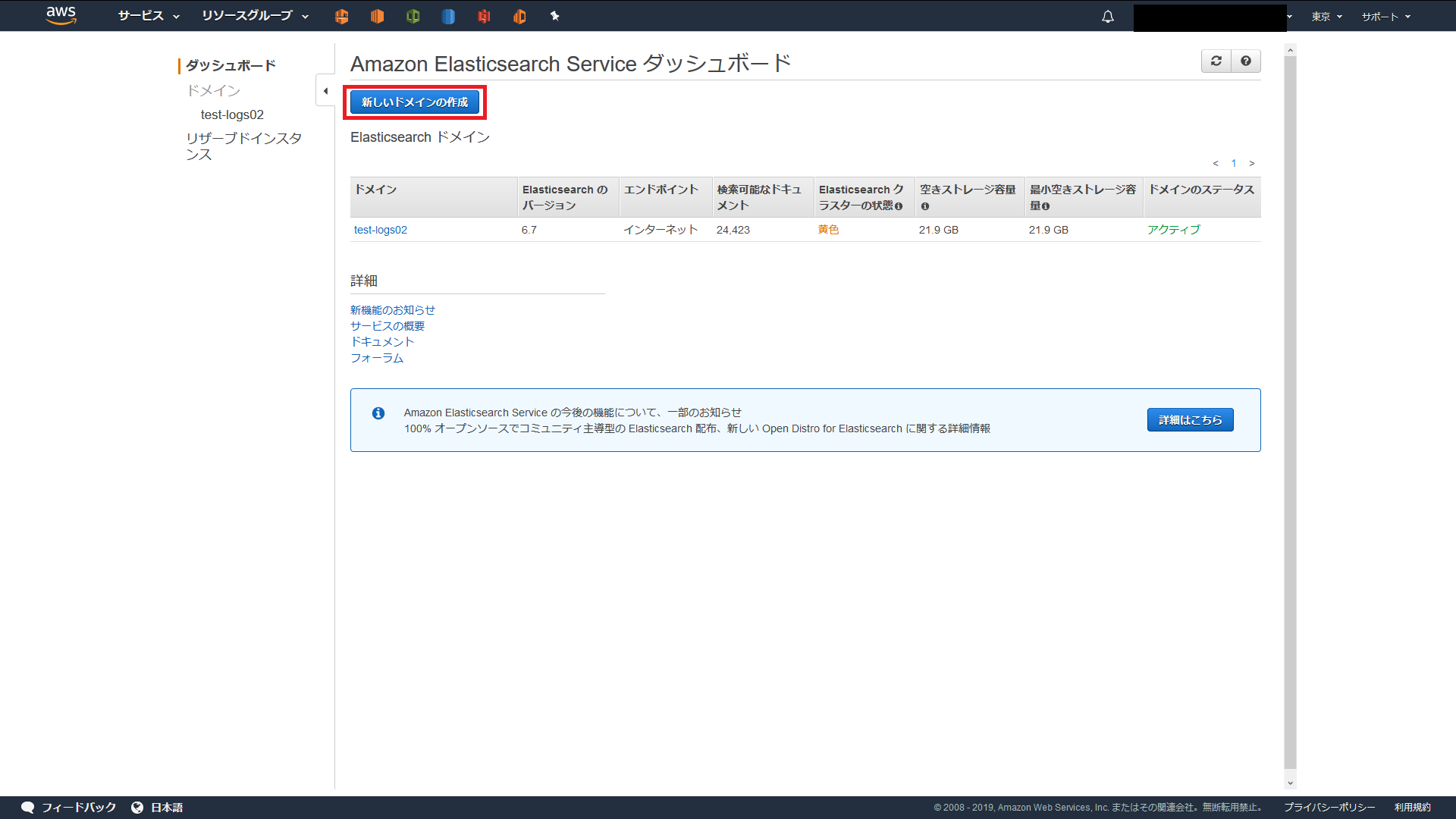Image resolution: width=1456 pixels, height=819 pixels.
Task: Refresh the Elasticsearch dashboard
Action: (1216, 61)
